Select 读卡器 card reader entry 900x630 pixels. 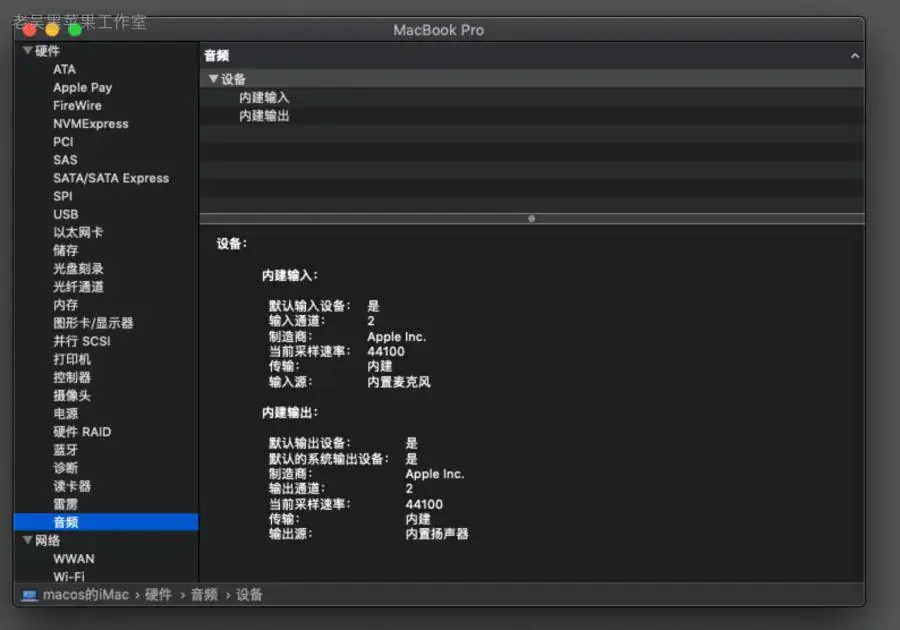(72, 486)
